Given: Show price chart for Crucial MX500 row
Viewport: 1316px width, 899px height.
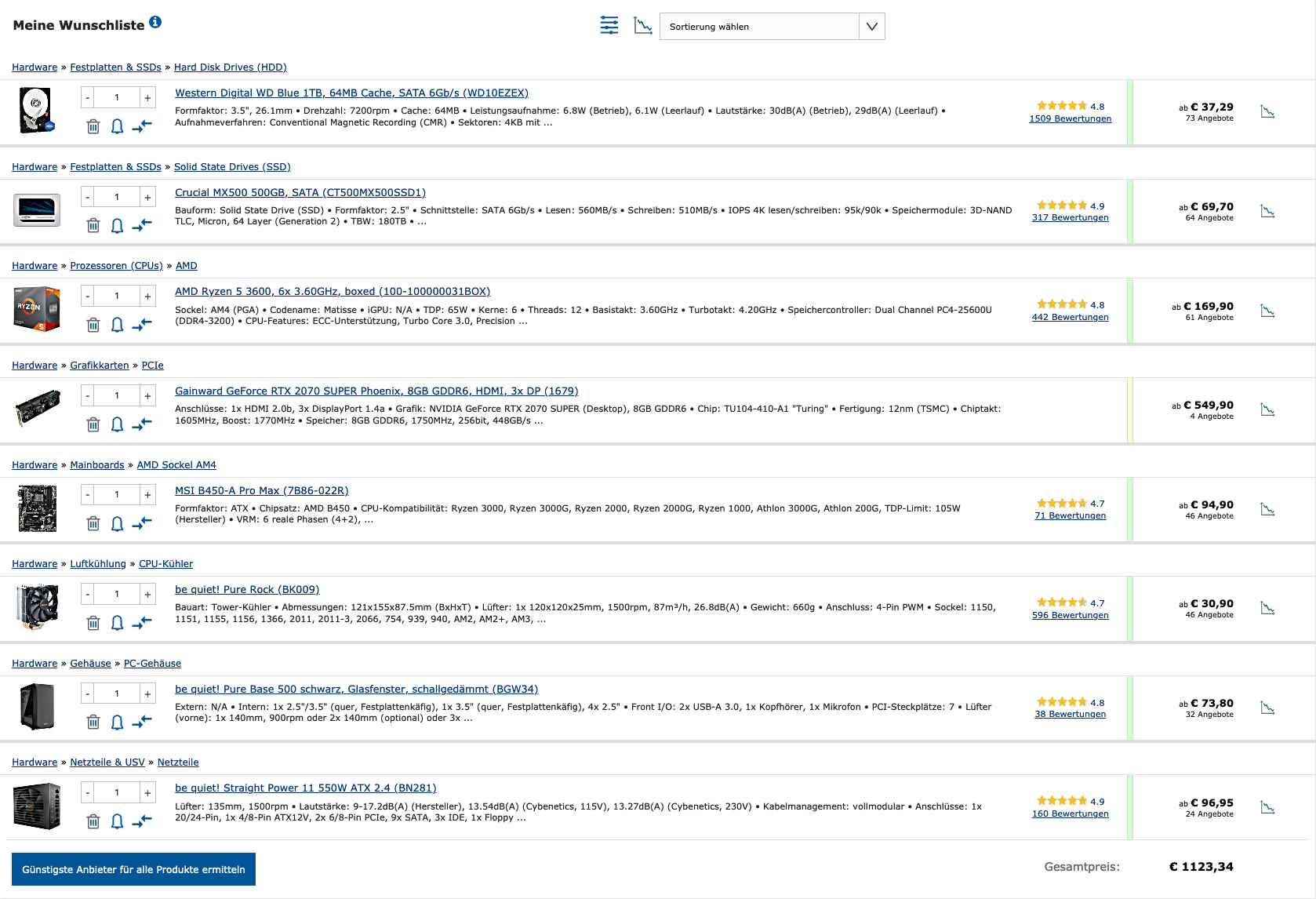Looking at the screenshot, I should tap(1267, 211).
